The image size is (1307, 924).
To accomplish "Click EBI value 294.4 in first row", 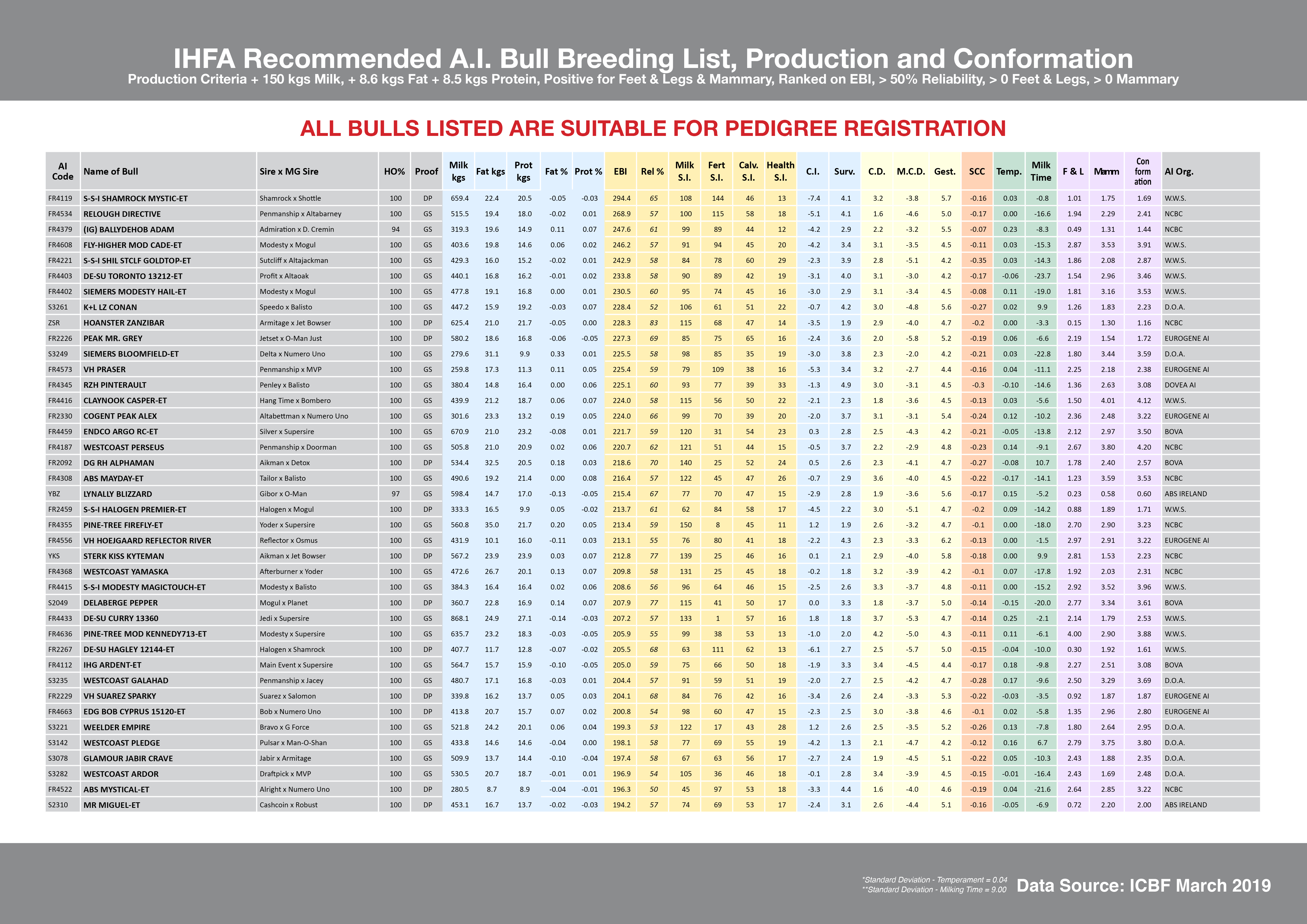I will pyautogui.click(x=621, y=199).
